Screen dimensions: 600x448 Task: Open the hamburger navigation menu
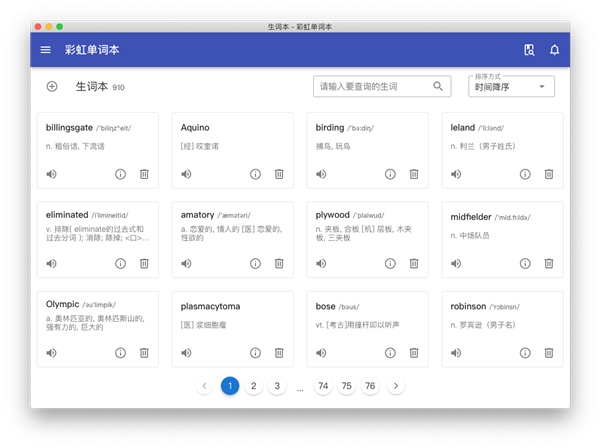46,50
